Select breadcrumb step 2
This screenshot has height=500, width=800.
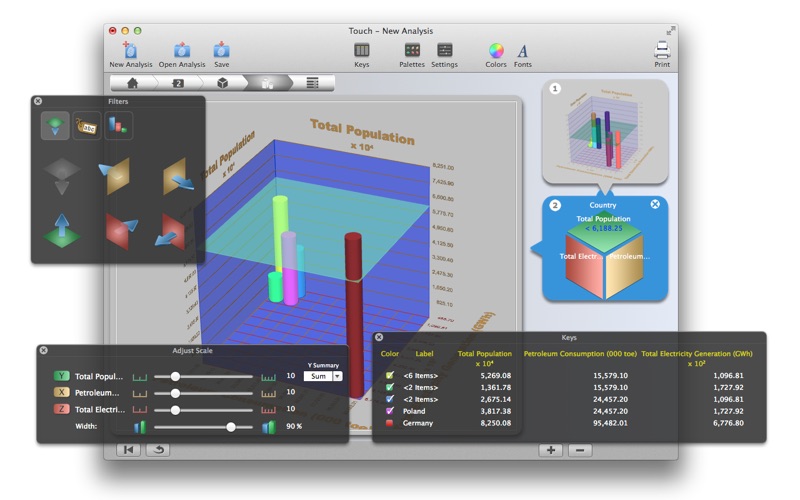pyautogui.click(x=178, y=83)
